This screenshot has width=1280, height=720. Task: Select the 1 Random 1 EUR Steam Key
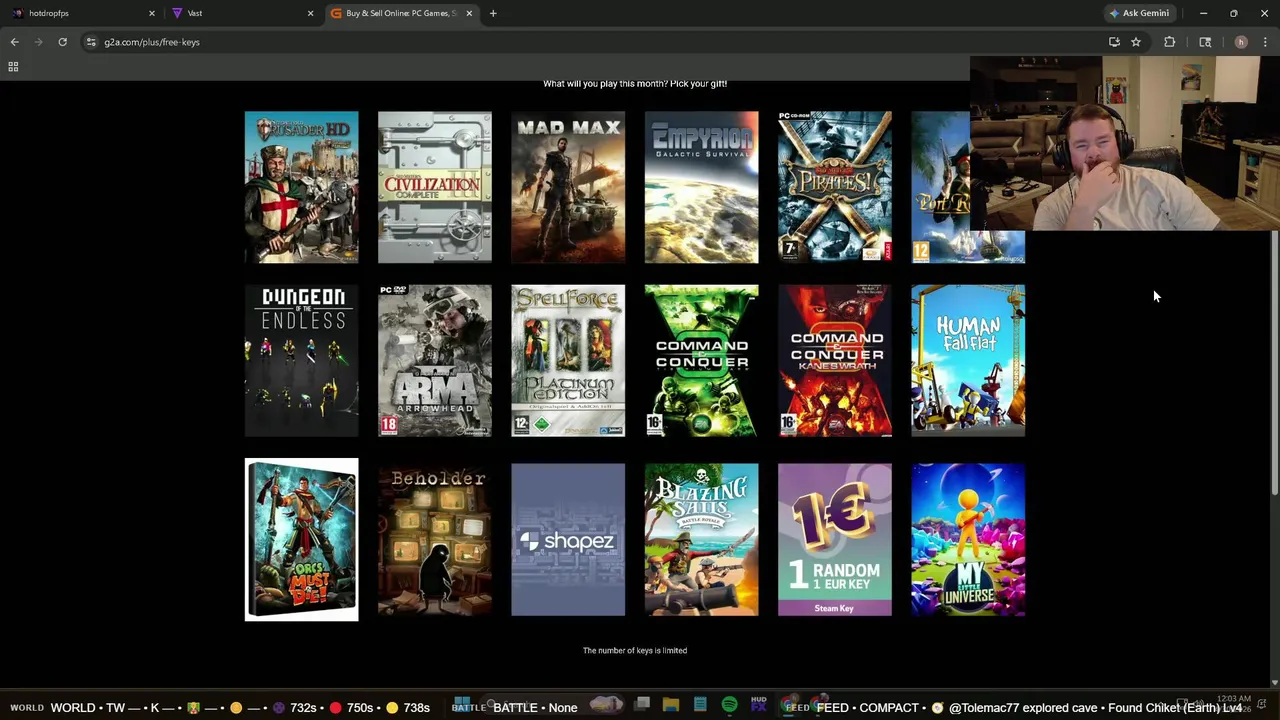click(835, 539)
